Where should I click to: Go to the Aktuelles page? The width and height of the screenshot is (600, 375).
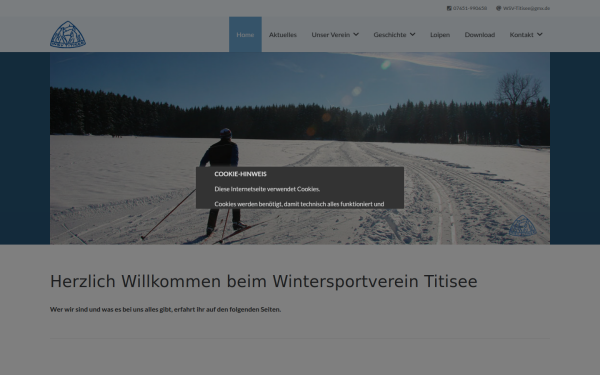pyautogui.click(x=283, y=34)
